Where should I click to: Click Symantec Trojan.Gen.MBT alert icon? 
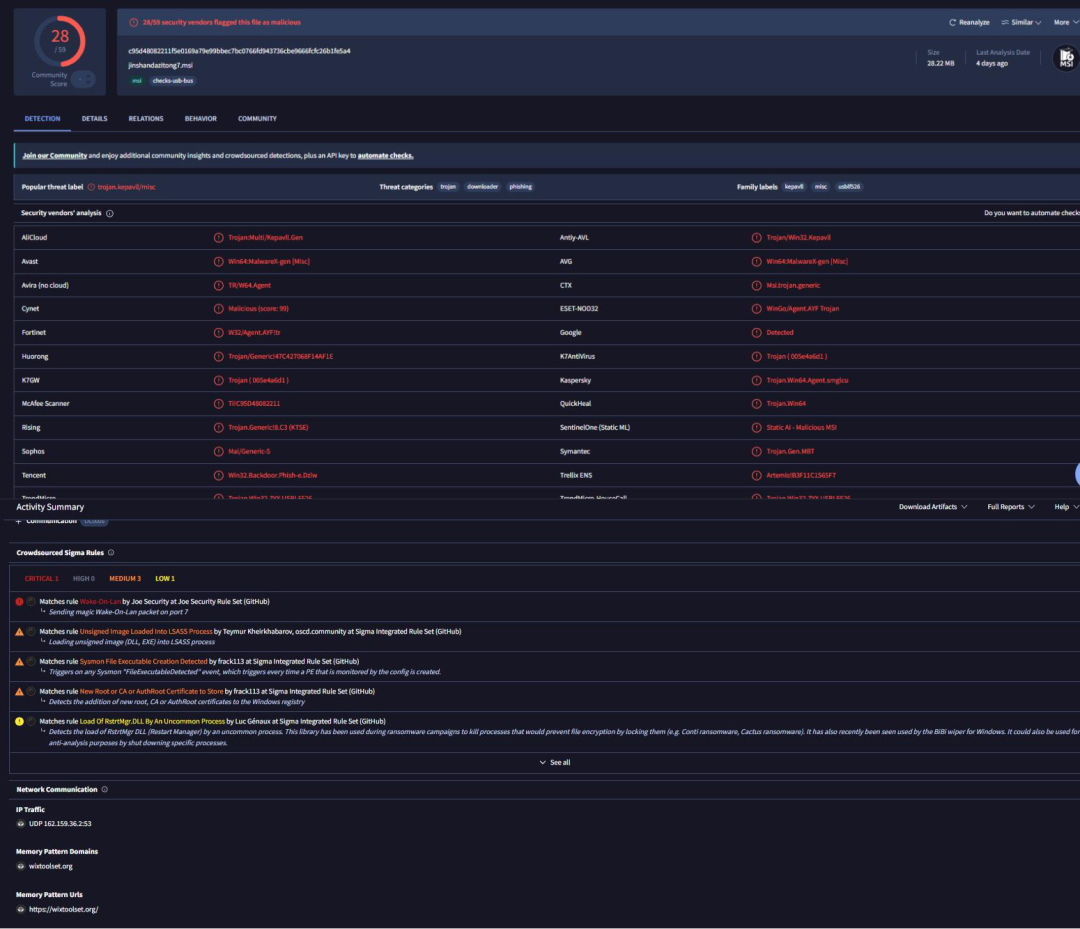tap(756, 452)
